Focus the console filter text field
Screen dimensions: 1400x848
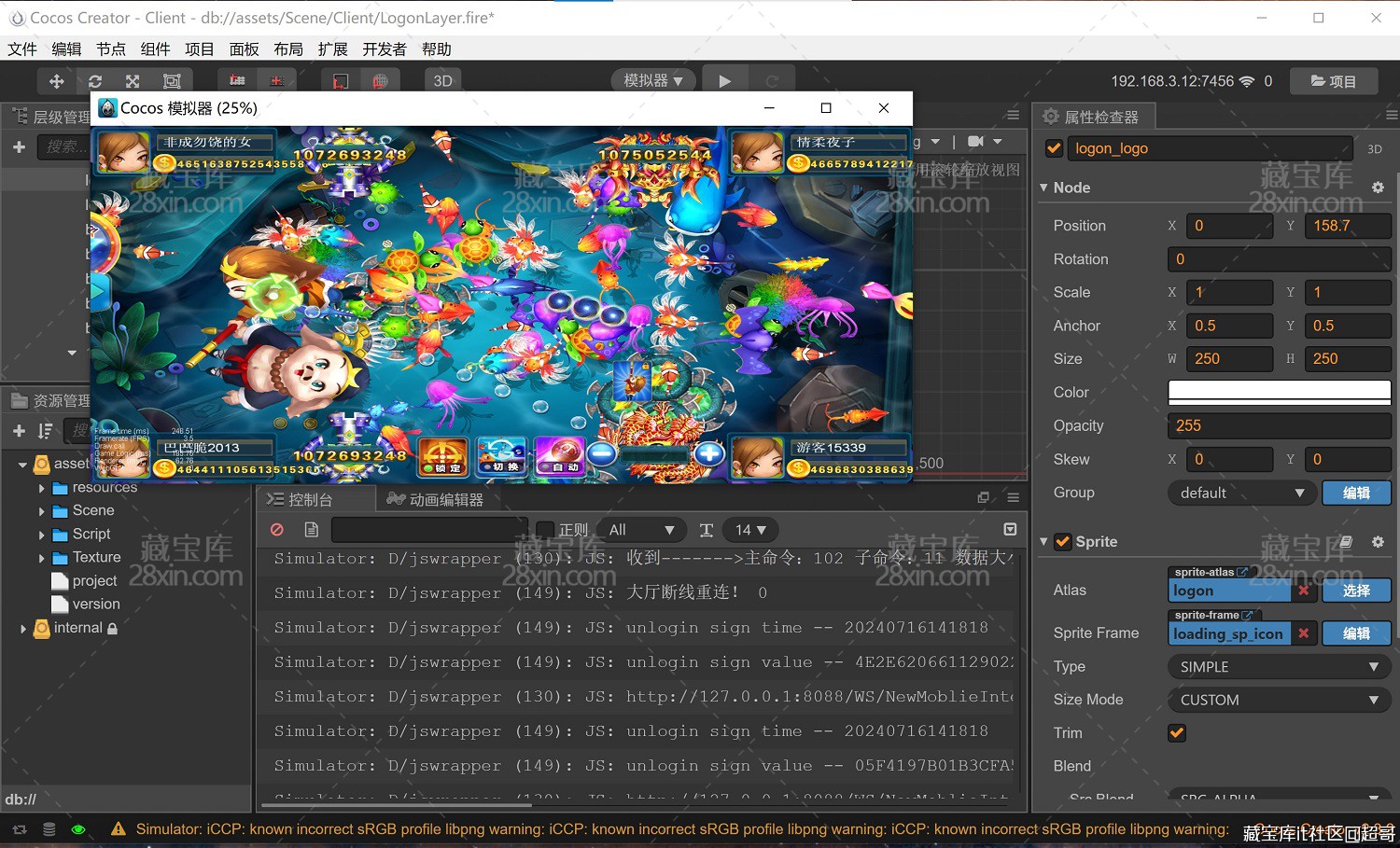pyautogui.click(x=429, y=530)
